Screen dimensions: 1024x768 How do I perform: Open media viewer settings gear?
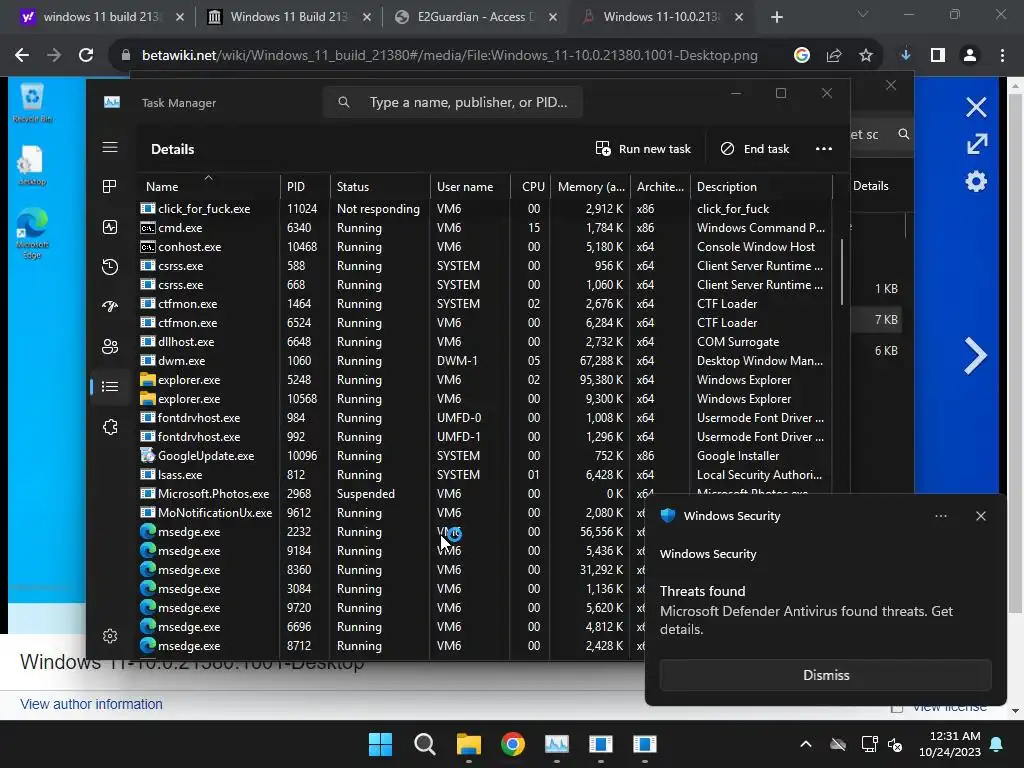pos(976,182)
